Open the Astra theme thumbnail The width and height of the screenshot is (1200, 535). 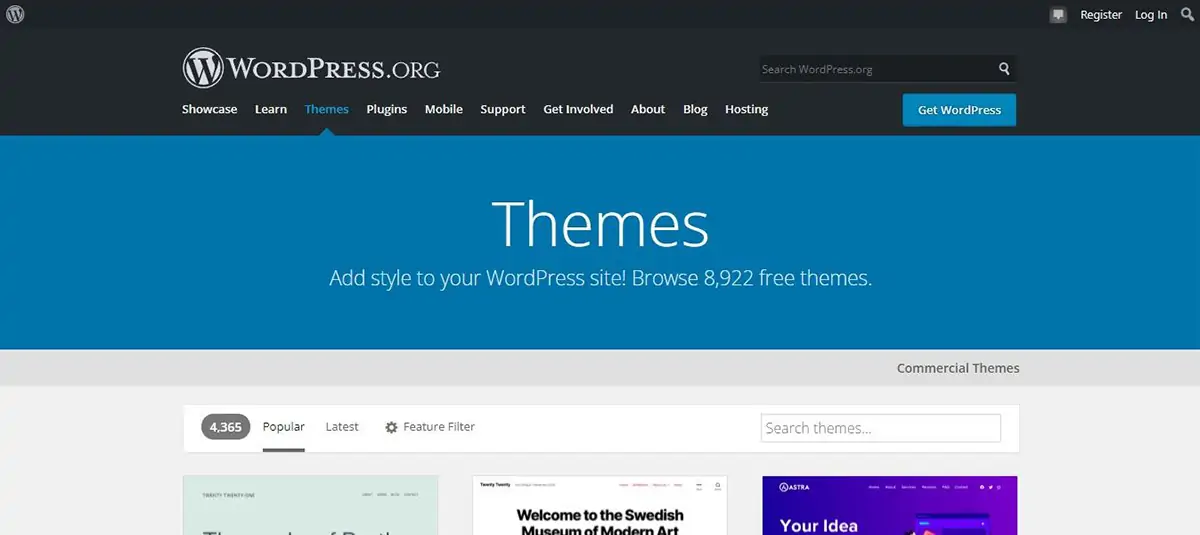pyautogui.click(x=889, y=505)
